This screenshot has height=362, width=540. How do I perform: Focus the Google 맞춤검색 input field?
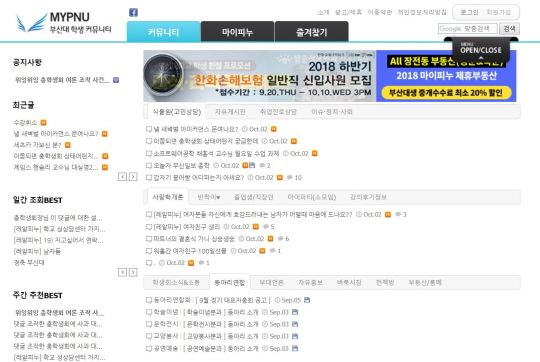468,29
